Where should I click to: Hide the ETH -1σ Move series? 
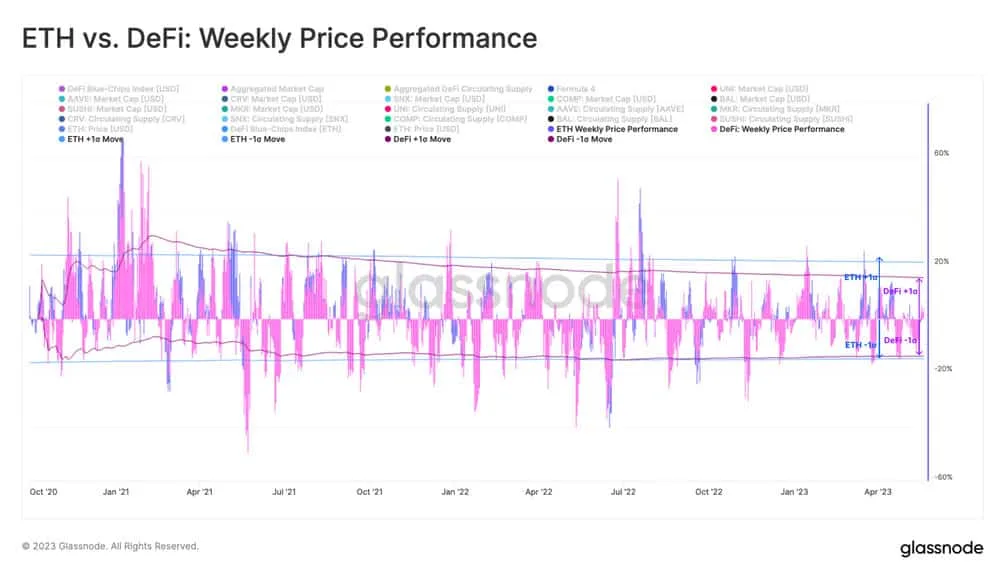[x=253, y=139]
